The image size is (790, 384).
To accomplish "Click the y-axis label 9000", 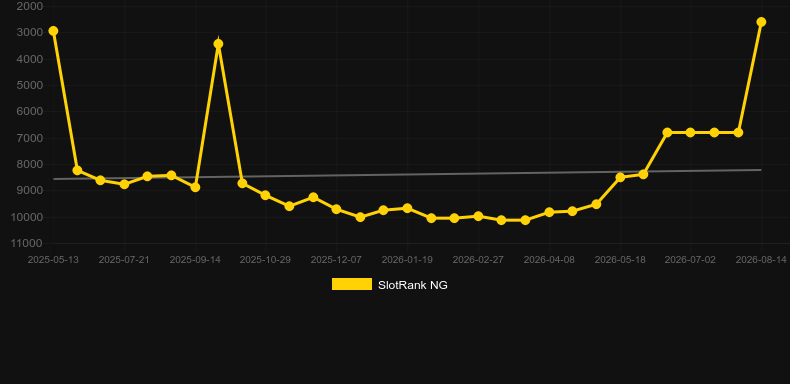I will pos(30,190).
